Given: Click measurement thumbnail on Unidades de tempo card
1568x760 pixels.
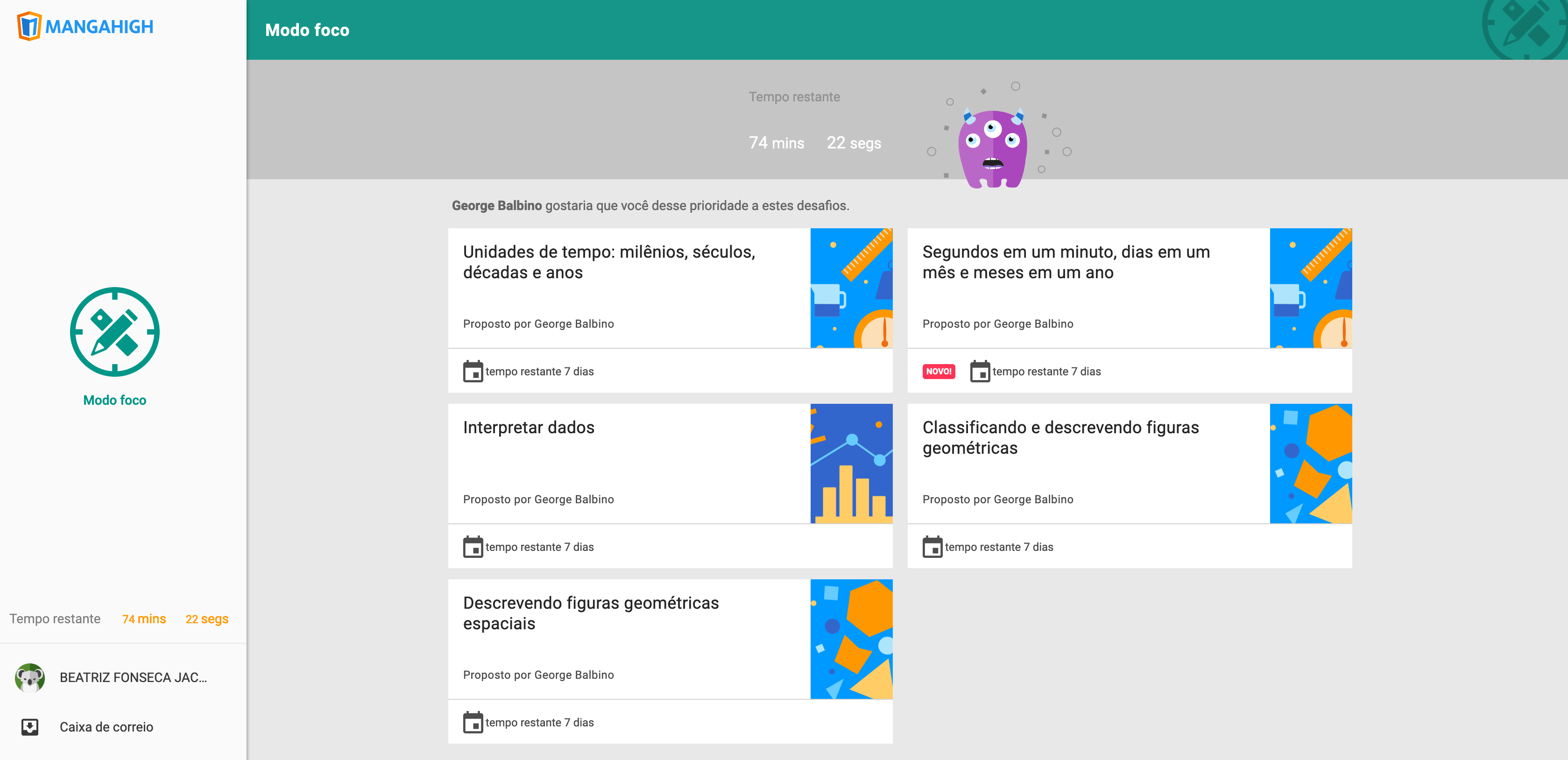Looking at the screenshot, I should (x=851, y=289).
